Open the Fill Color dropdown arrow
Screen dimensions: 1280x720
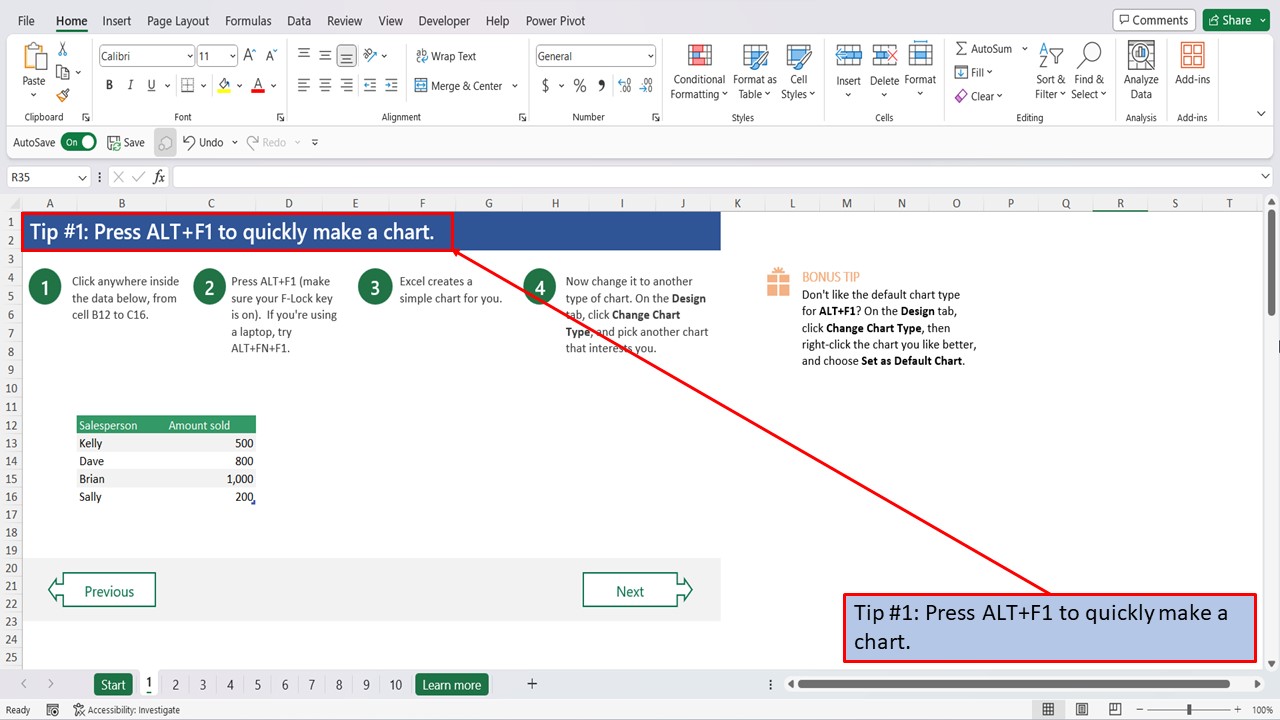click(x=239, y=86)
